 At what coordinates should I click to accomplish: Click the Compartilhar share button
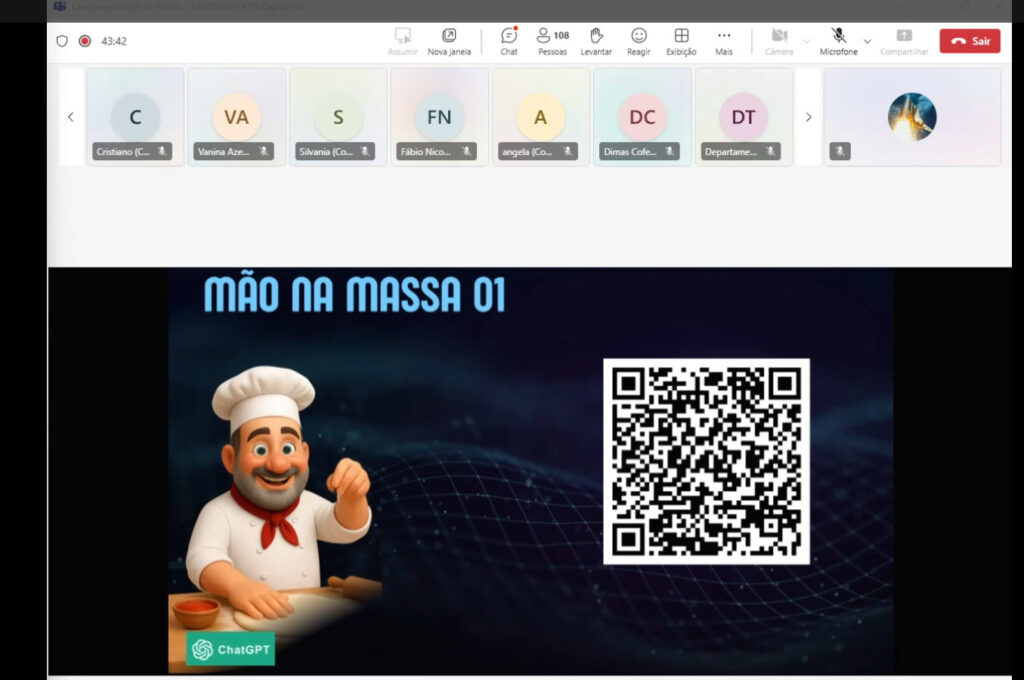(903, 40)
